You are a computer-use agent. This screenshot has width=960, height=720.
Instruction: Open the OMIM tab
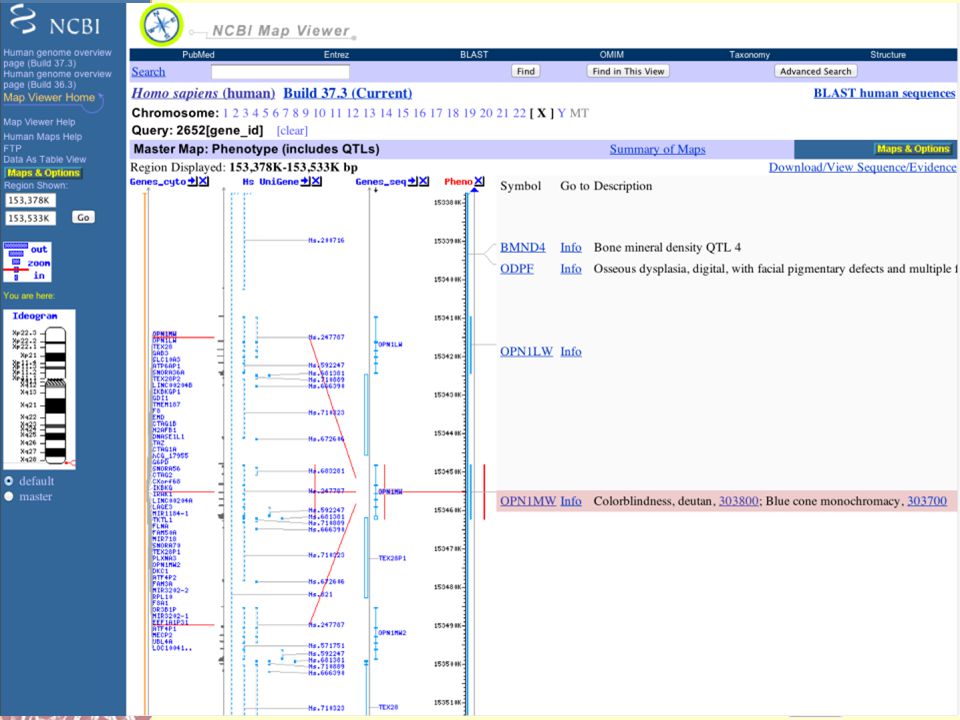[x=612, y=54]
